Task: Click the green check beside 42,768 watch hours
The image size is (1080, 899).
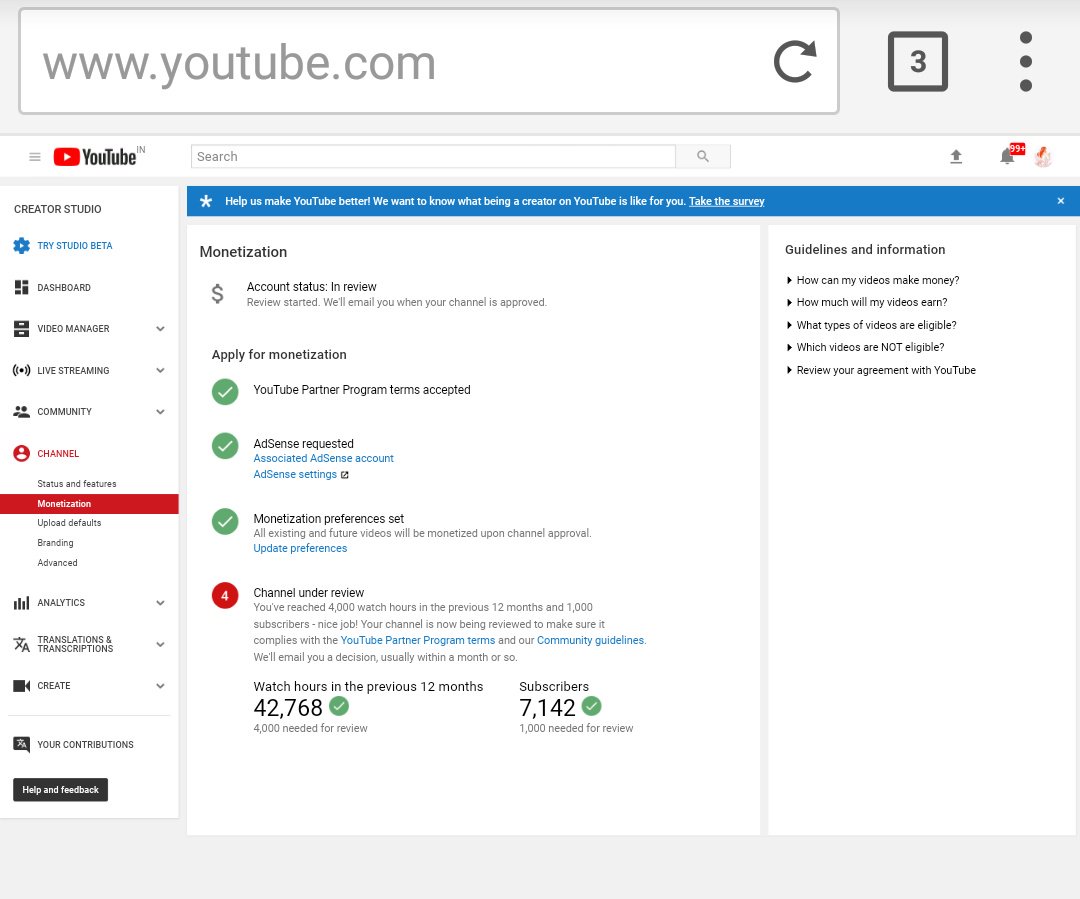Action: [x=338, y=706]
